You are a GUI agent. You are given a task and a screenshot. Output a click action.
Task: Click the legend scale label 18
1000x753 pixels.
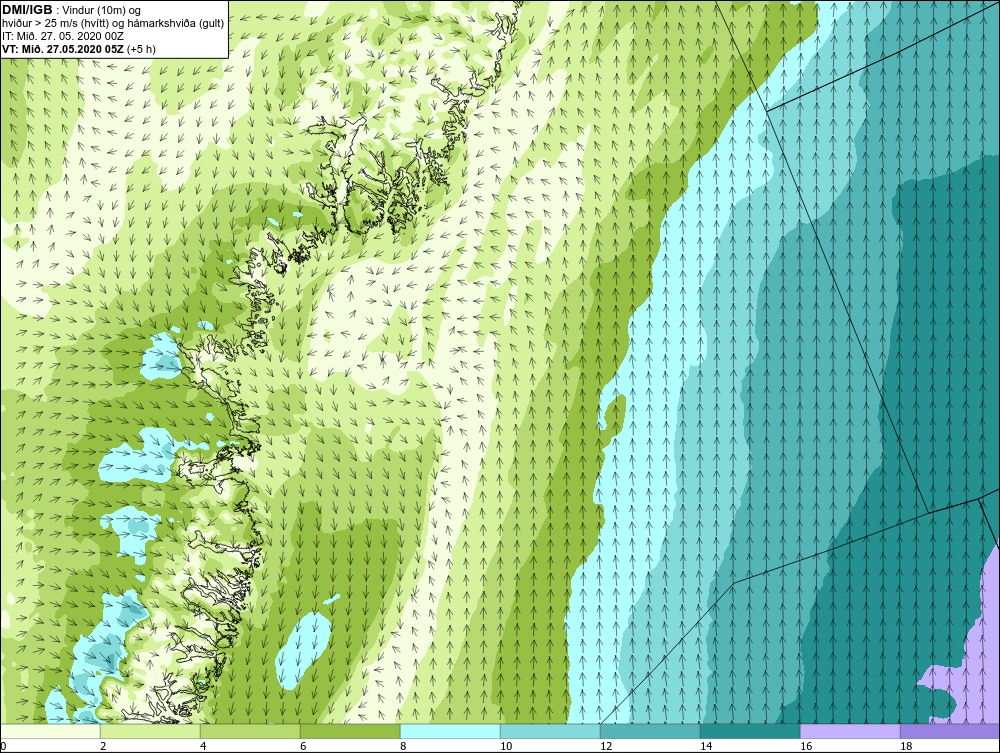[x=906, y=746]
